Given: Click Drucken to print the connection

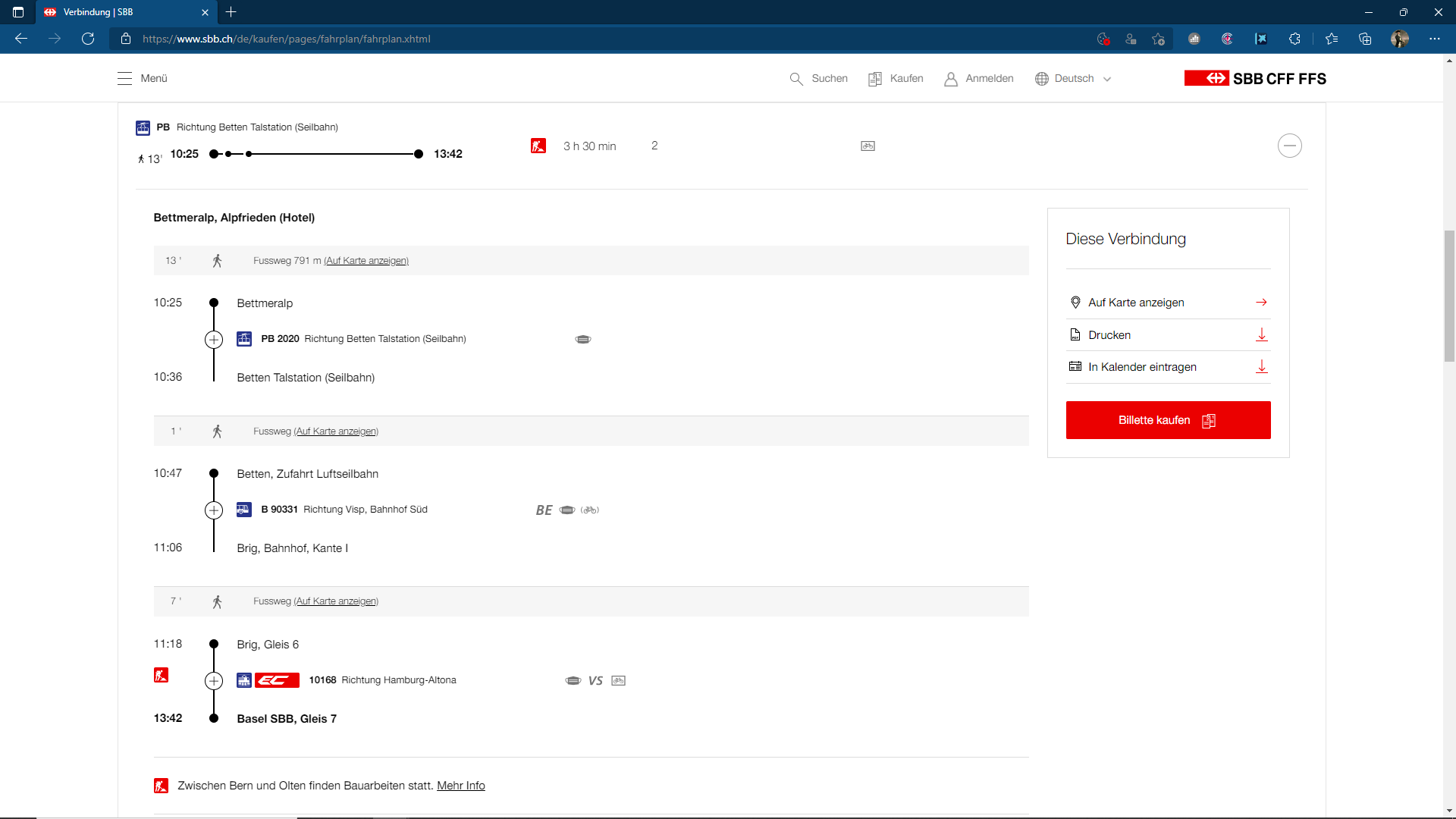Looking at the screenshot, I should click(1168, 335).
